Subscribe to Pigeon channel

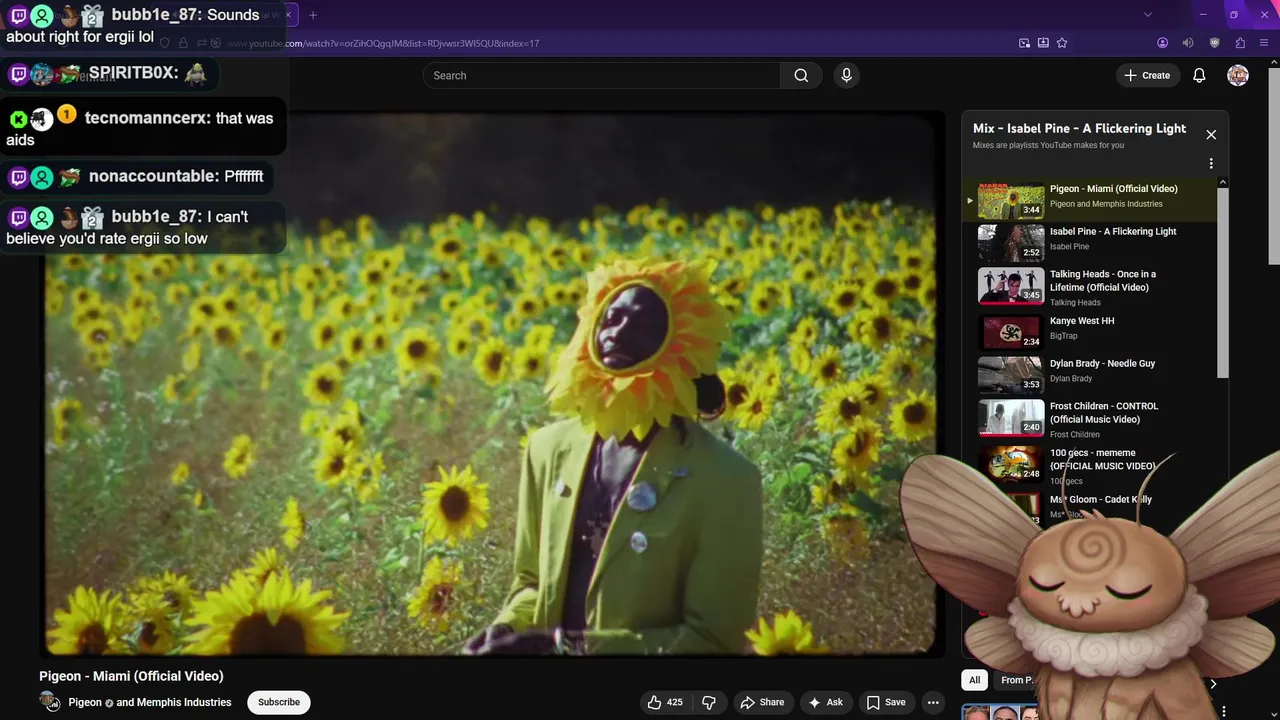279,702
